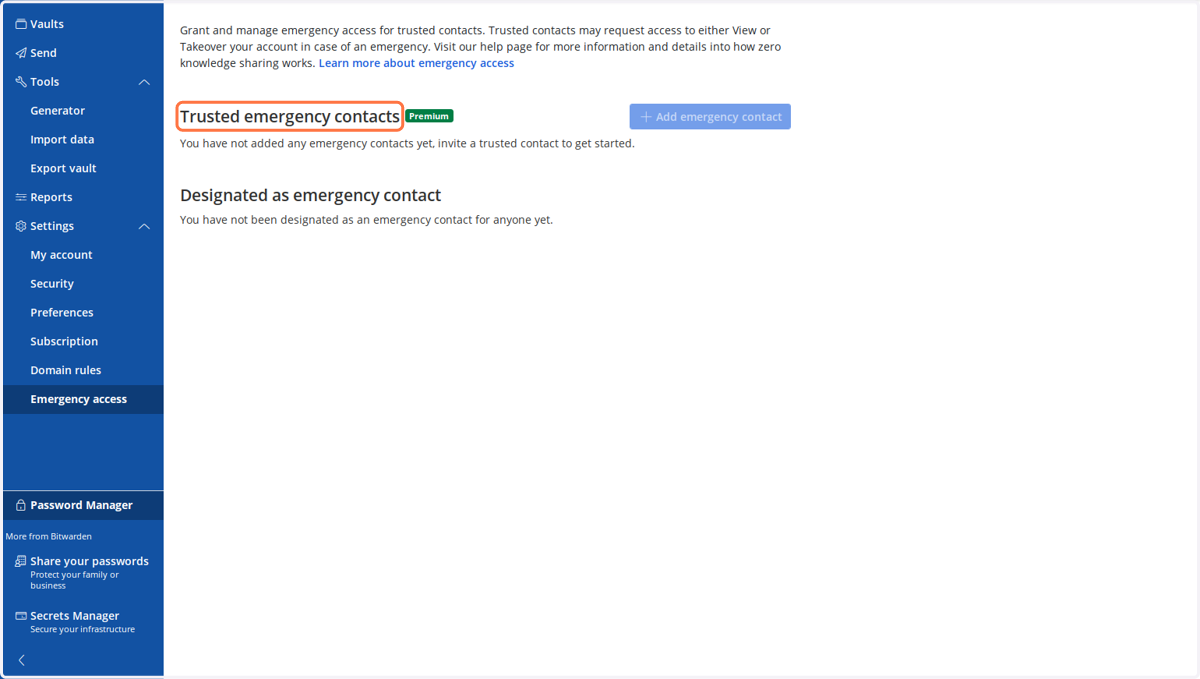Click the 'Trusted emergency contacts' heading
This screenshot has width=1200, height=679.
pyautogui.click(x=290, y=117)
